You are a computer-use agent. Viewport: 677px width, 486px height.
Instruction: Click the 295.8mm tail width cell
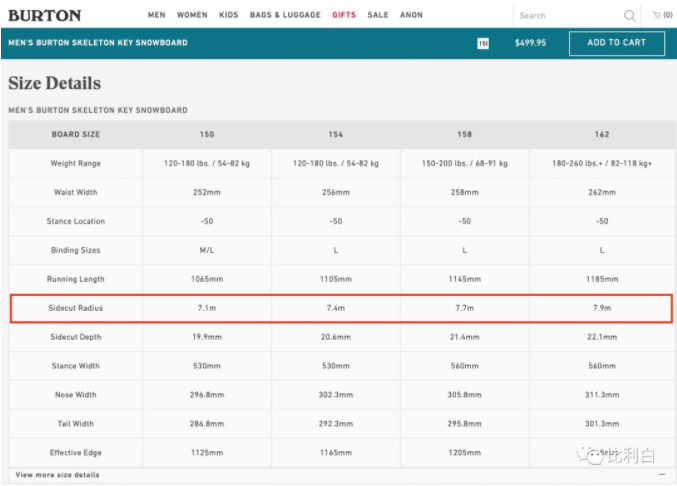coord(465,423)
